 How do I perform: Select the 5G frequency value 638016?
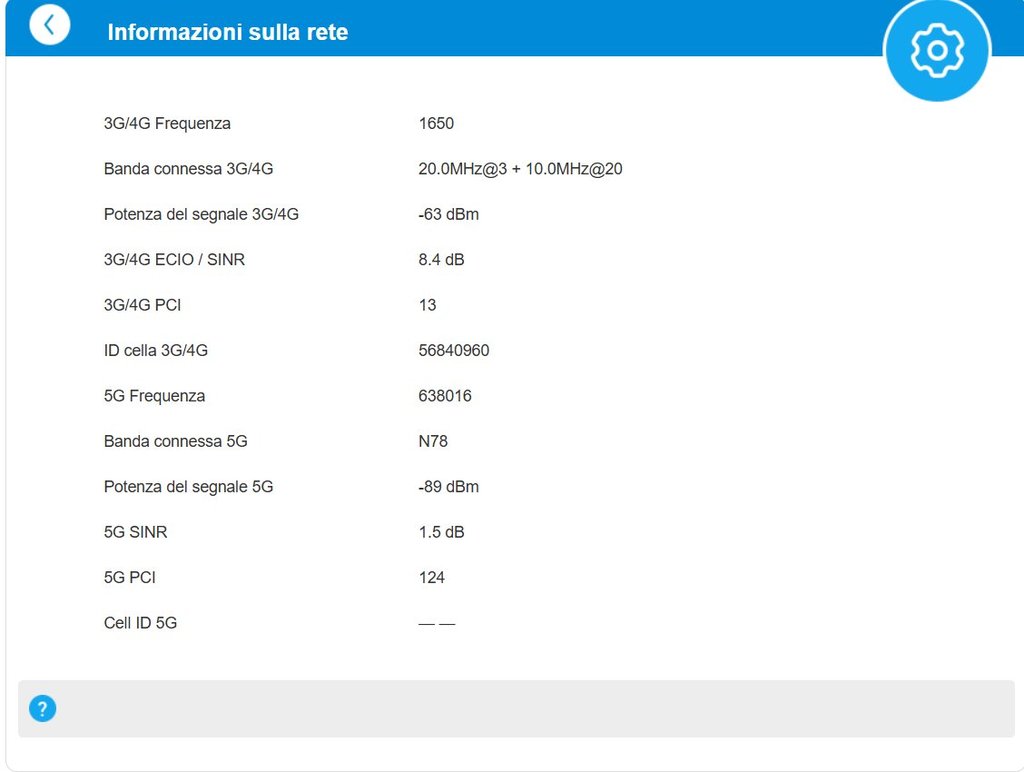445,396
